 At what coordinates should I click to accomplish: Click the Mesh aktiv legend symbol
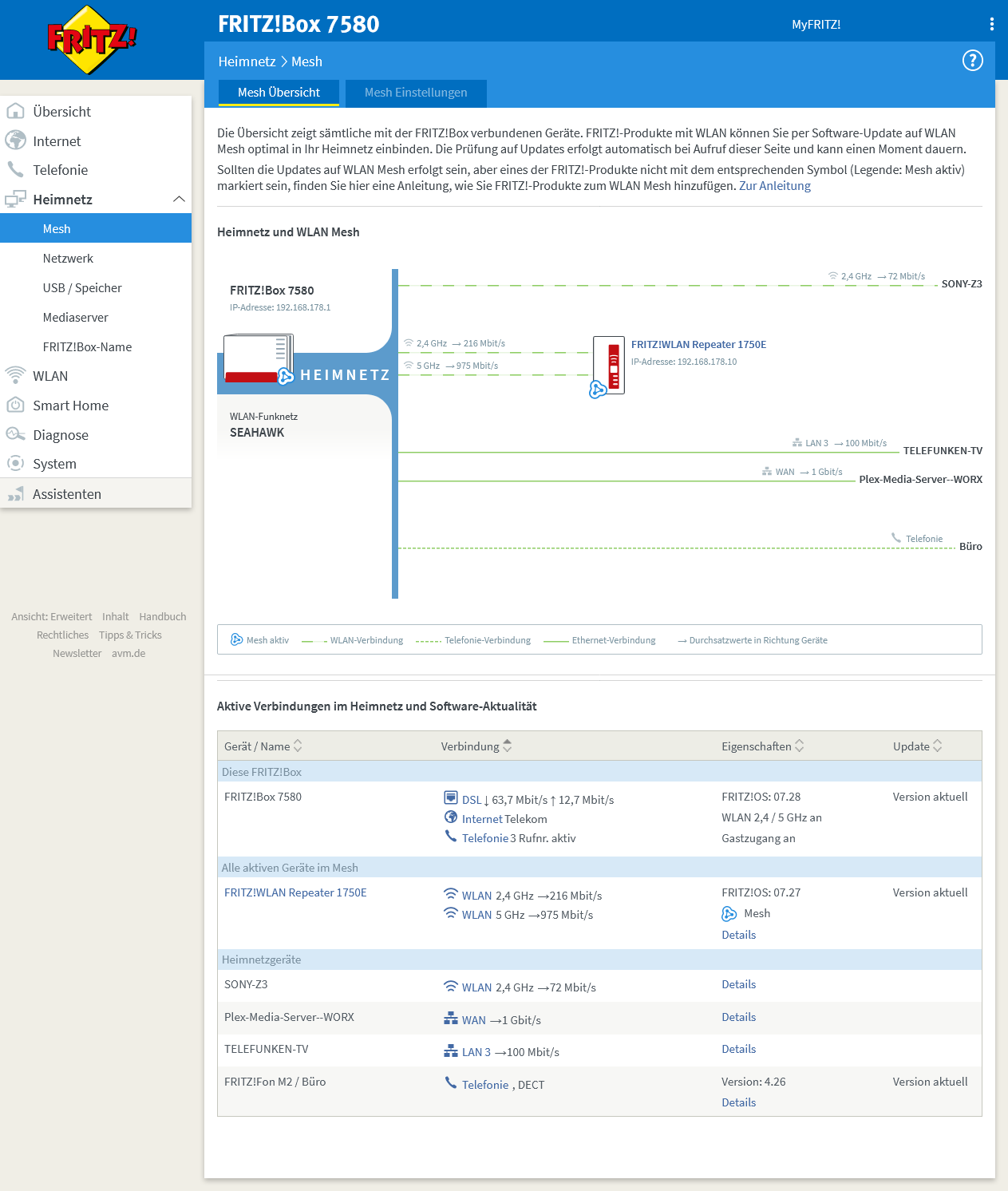tap(236, 639)
